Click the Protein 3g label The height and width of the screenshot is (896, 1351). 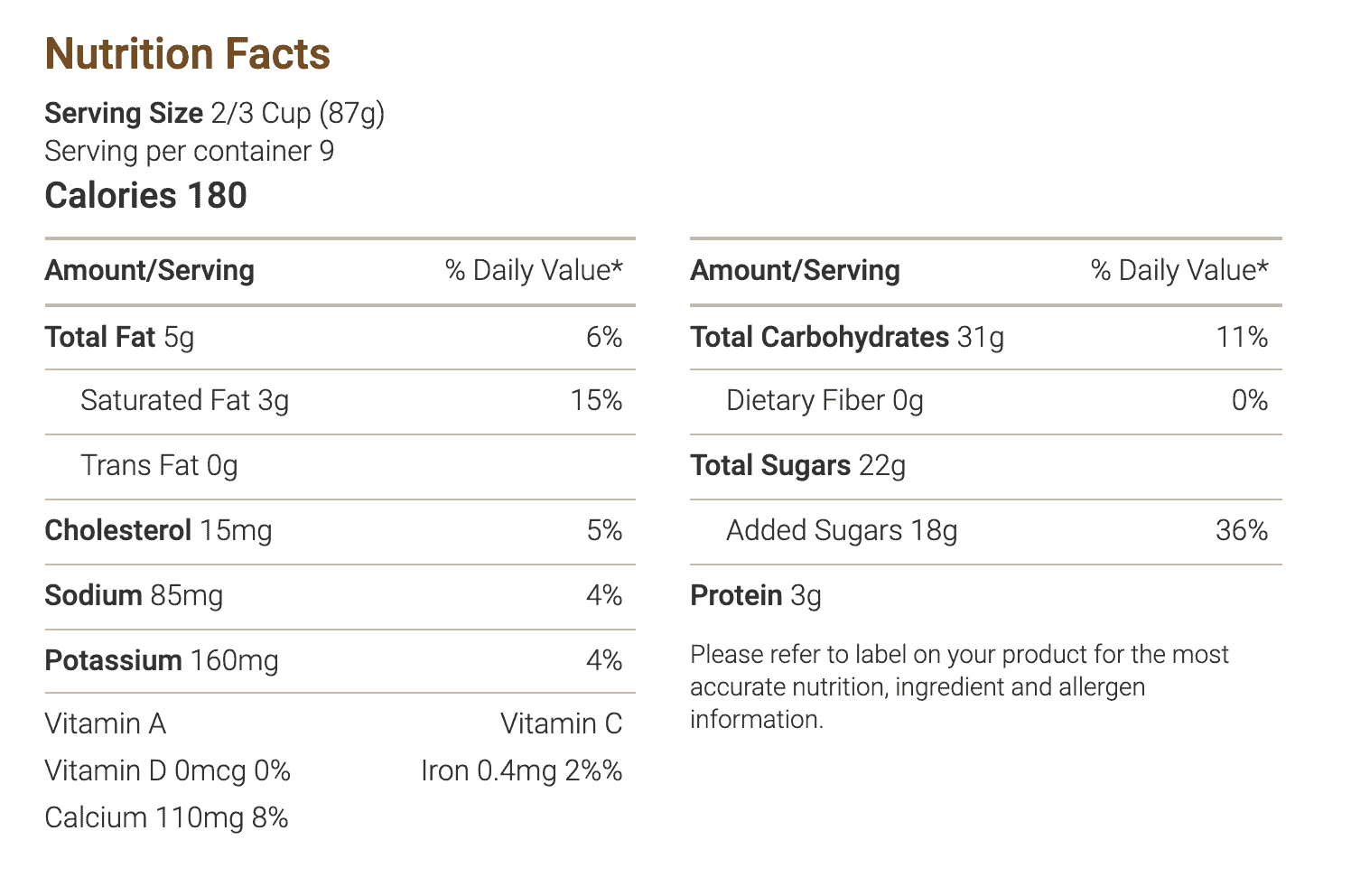coord(757,596)
